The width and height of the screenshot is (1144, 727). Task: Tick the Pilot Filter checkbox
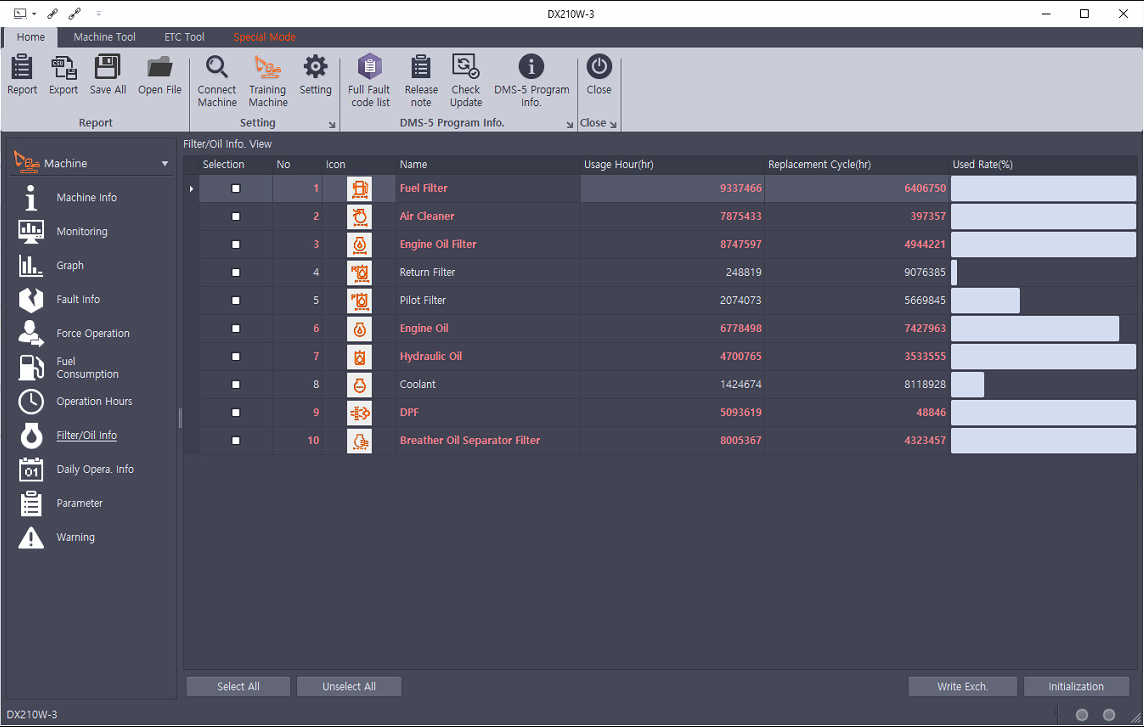coord(236,300)
